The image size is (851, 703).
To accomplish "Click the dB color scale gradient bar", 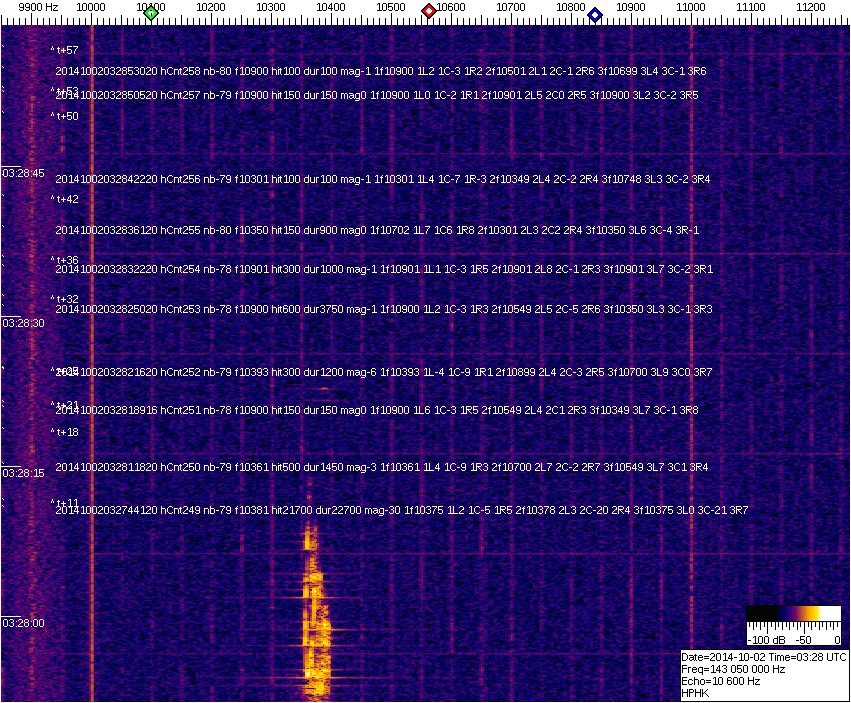I will (x=794, y=614).
